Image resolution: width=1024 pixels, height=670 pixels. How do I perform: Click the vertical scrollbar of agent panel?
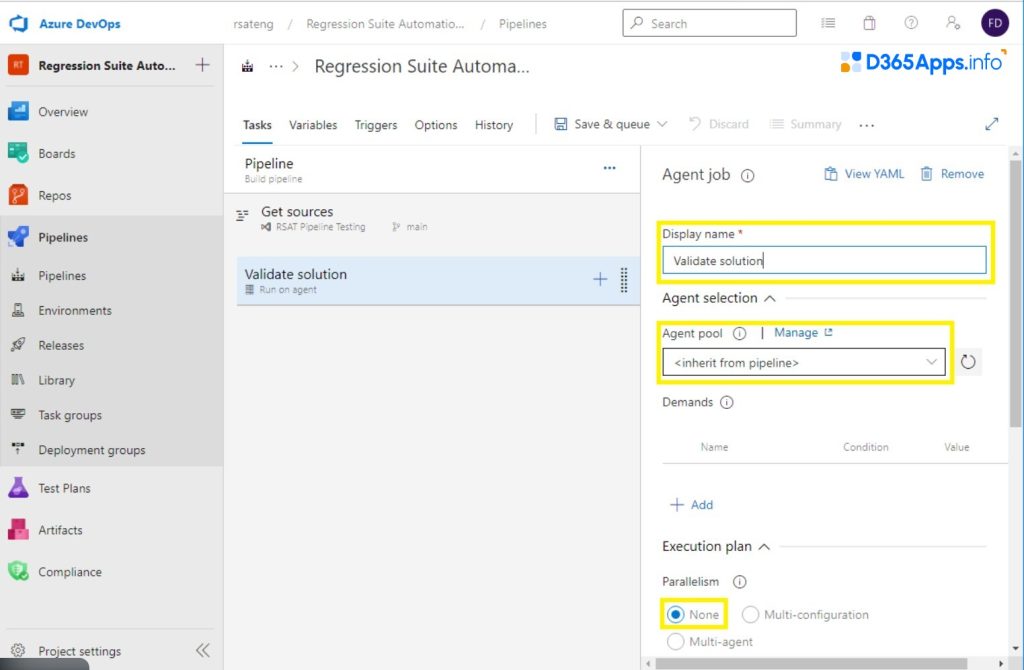point(1015,294)
